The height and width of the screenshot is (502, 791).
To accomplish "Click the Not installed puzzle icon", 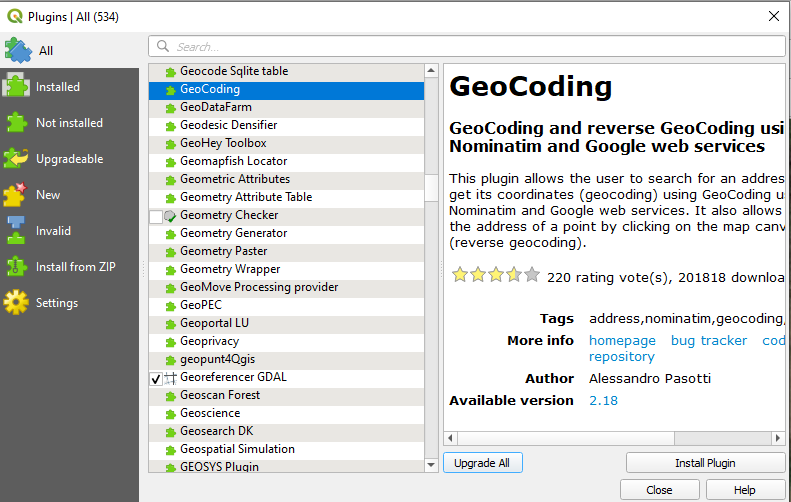I will click(16, 123).
